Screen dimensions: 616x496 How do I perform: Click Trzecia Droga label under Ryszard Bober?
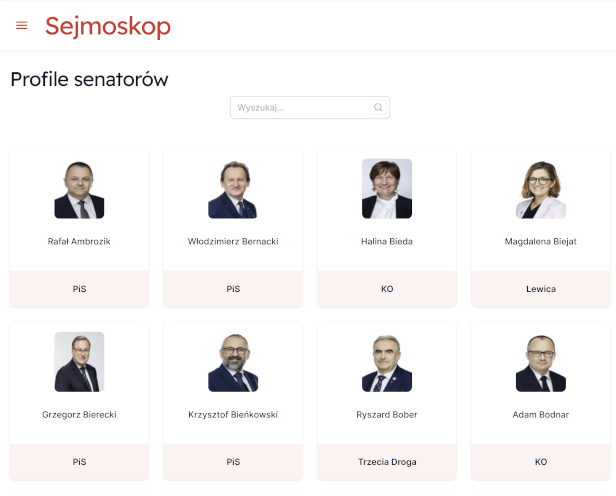pos(387,462)
